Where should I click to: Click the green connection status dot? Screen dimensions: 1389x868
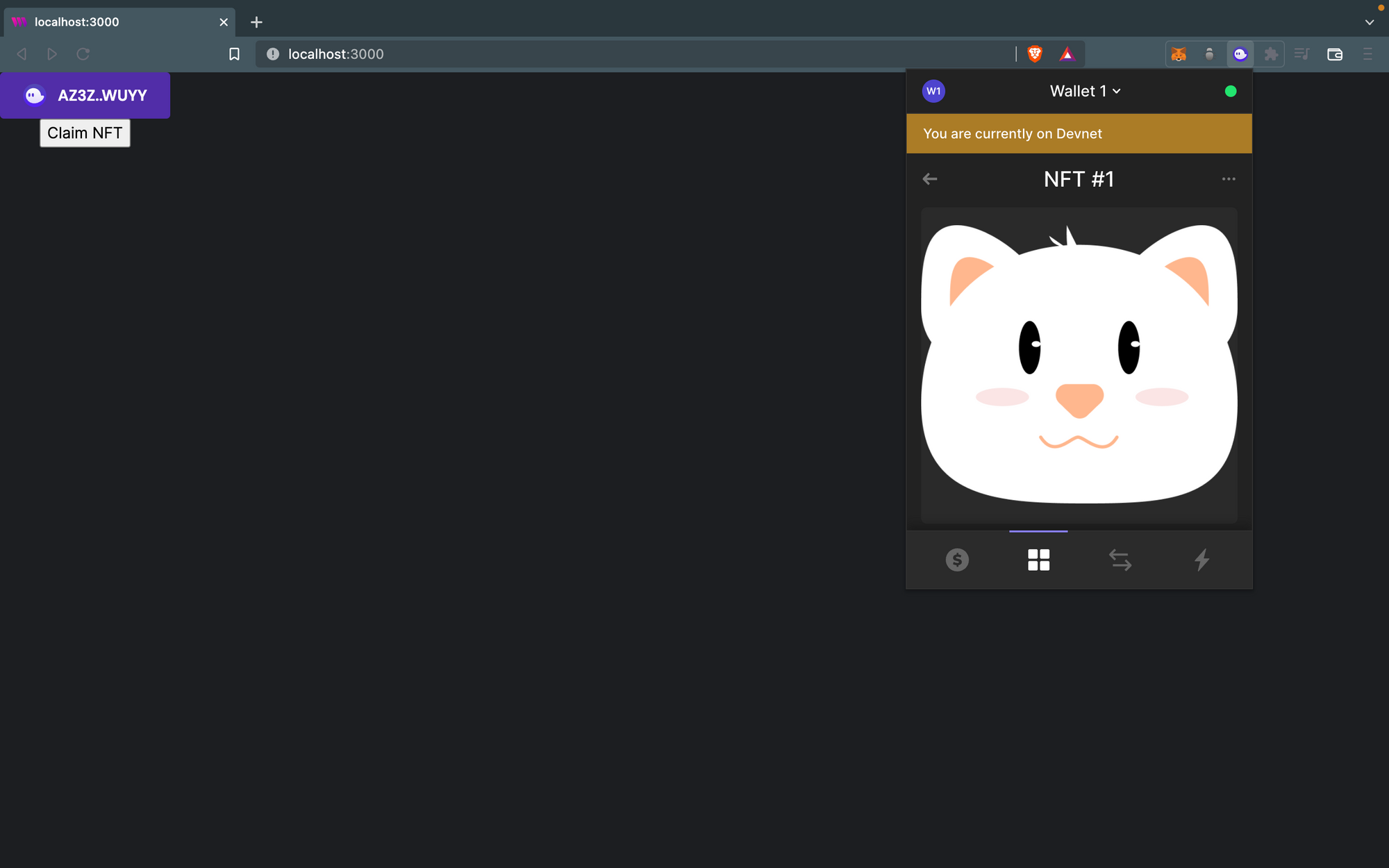[x=1231, y=91]
